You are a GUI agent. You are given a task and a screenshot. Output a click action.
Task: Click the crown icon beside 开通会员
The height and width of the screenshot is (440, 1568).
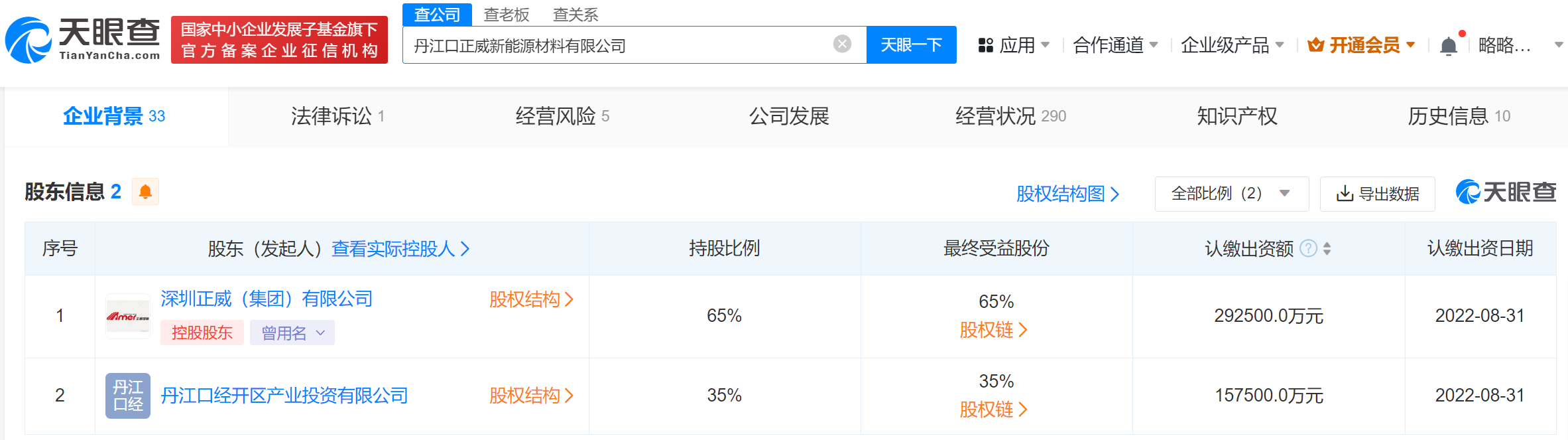tap(1315, 45)
